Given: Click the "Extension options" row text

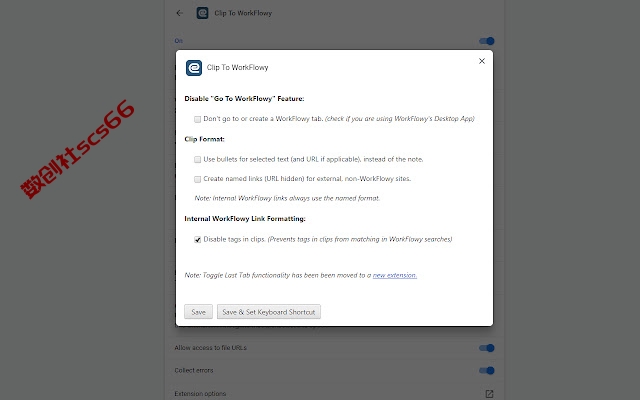Looking at the screenshot, I should pyautogui.click(x=200, y=394).
